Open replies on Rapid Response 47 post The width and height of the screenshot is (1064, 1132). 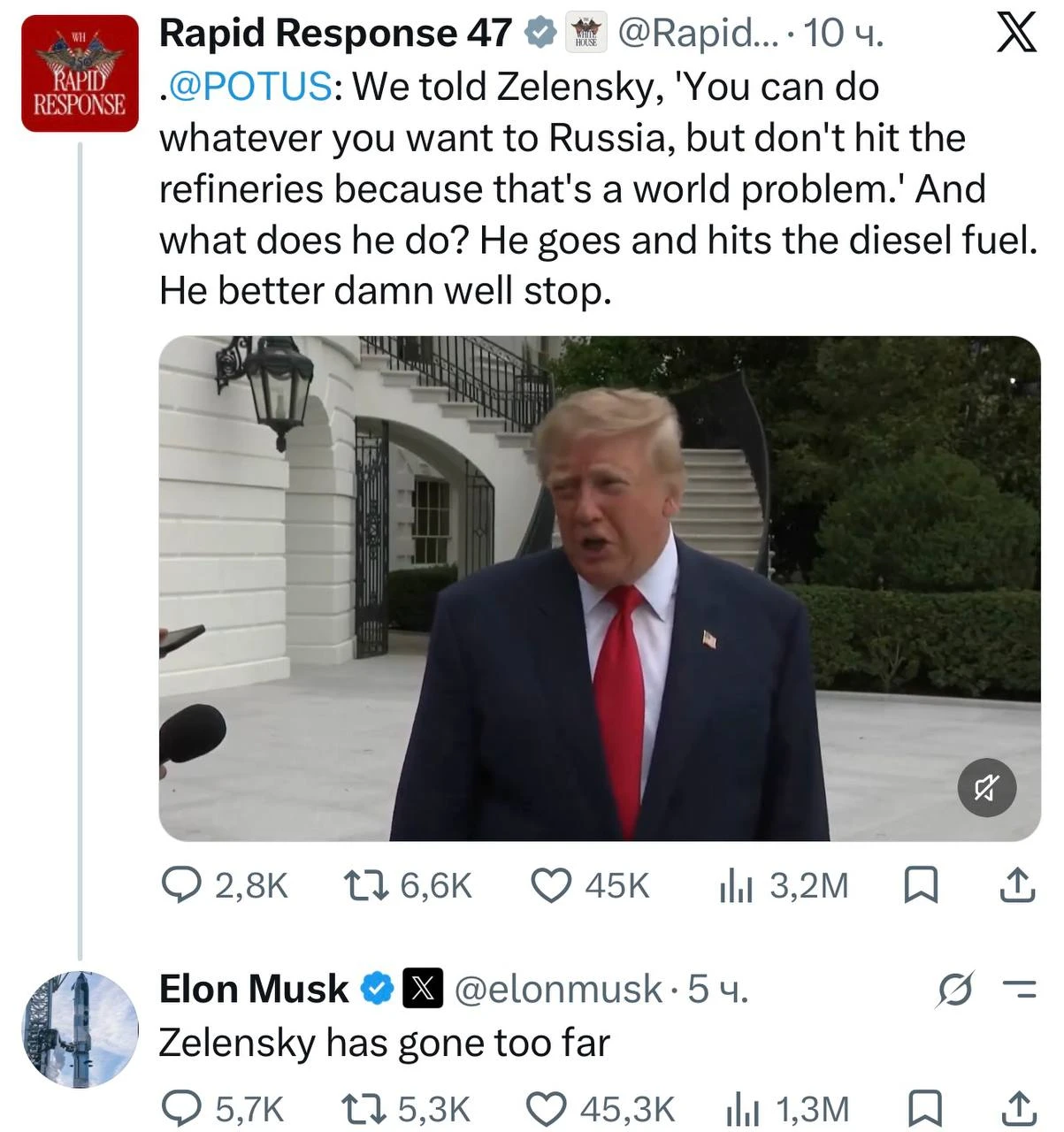tap(225, 885)
